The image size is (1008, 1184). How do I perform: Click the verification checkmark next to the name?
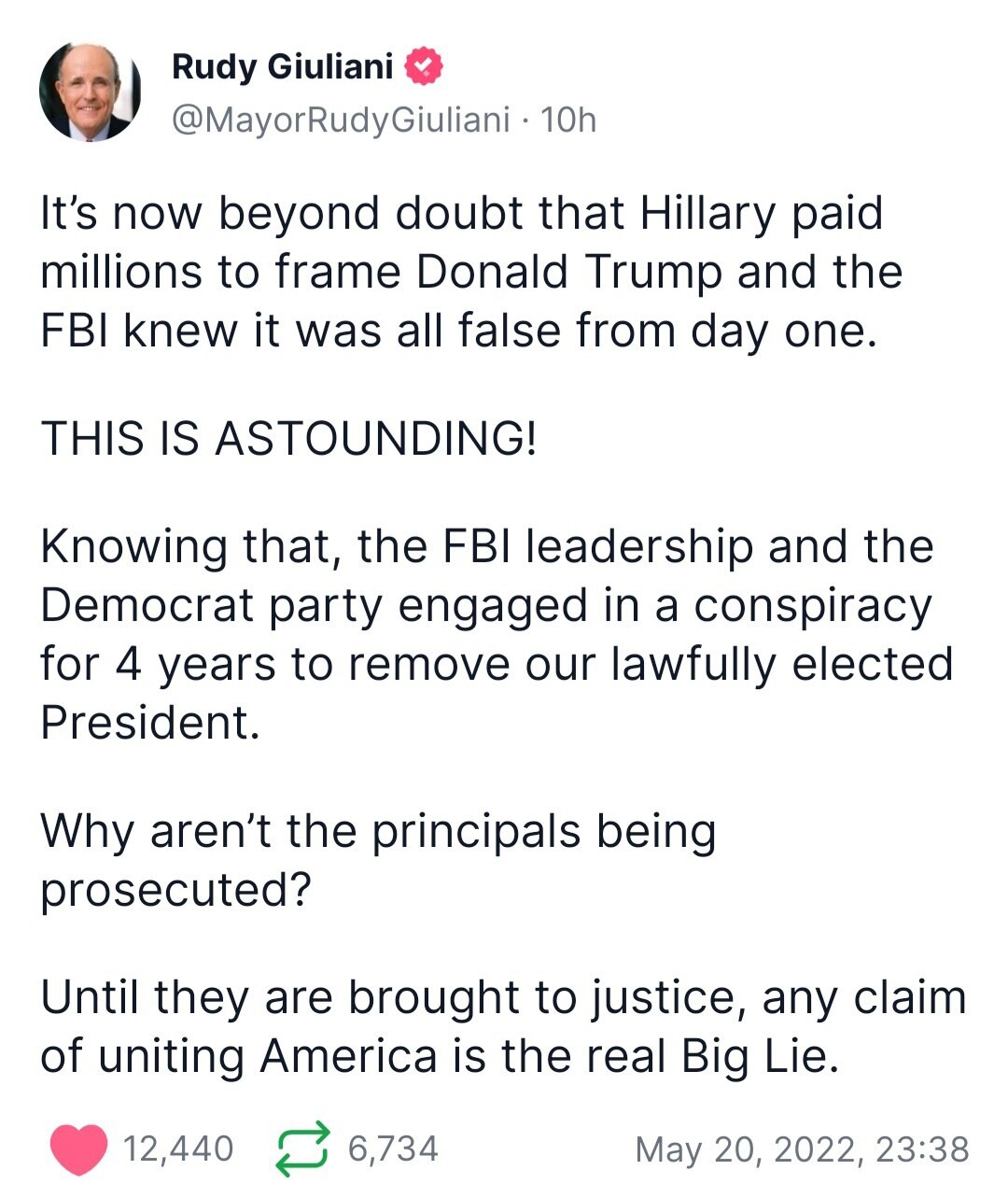tap(423, 66)
